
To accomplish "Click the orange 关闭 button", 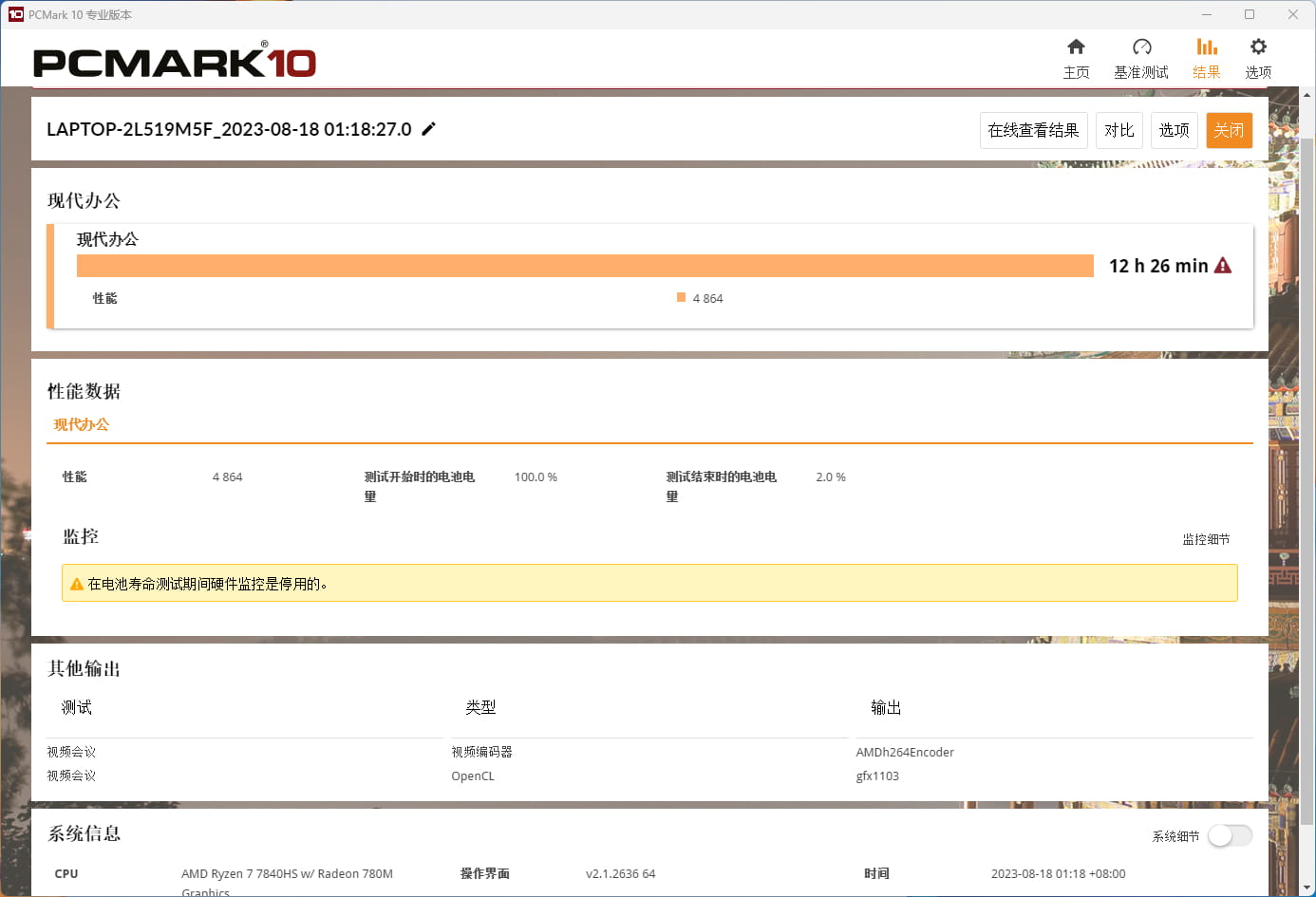I will click(x=1229, y=130).
